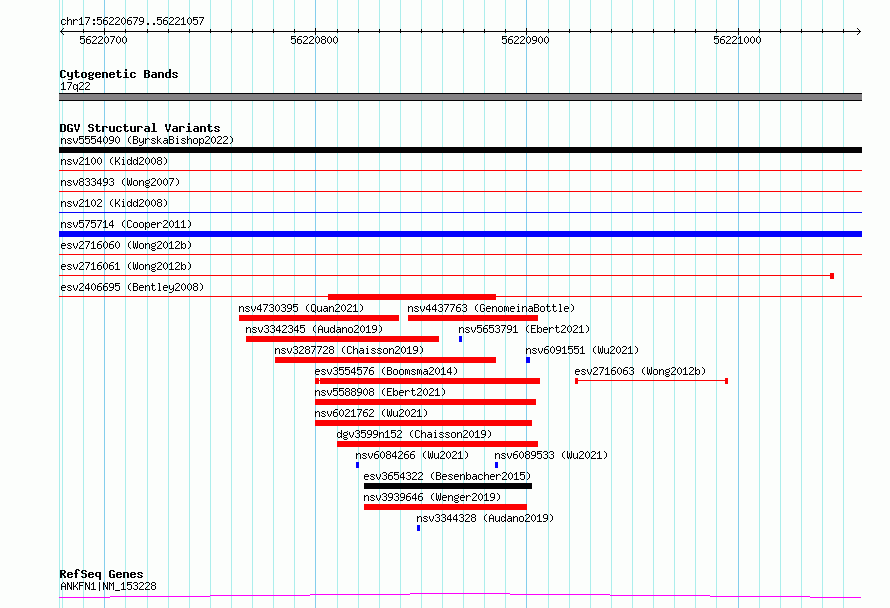Click ruler position 56220700
The height and width of the screenshot is (608, 890).
click(x=103, y=40)
